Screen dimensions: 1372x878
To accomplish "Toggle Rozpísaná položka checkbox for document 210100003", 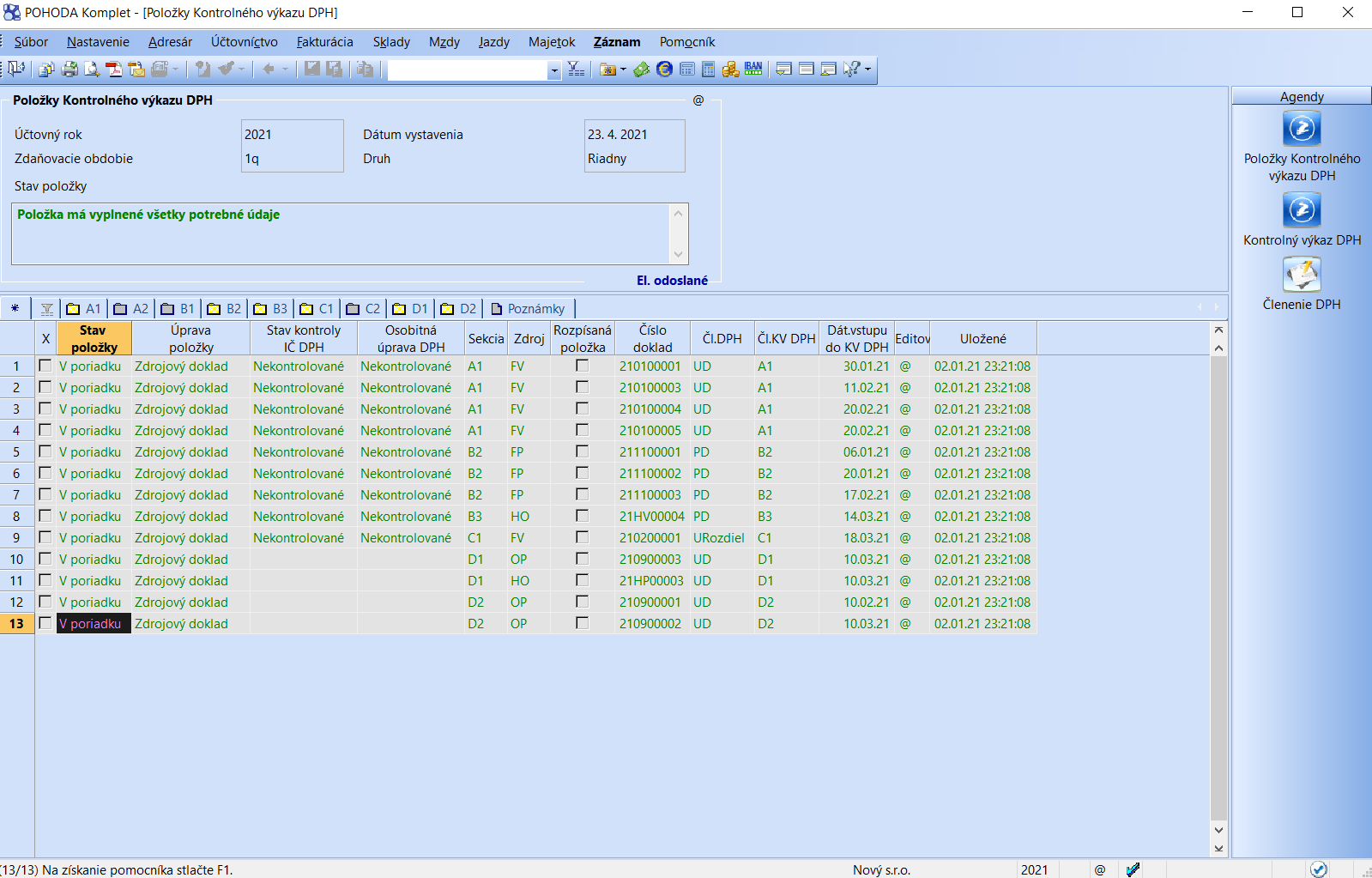I will coord(583,387).
